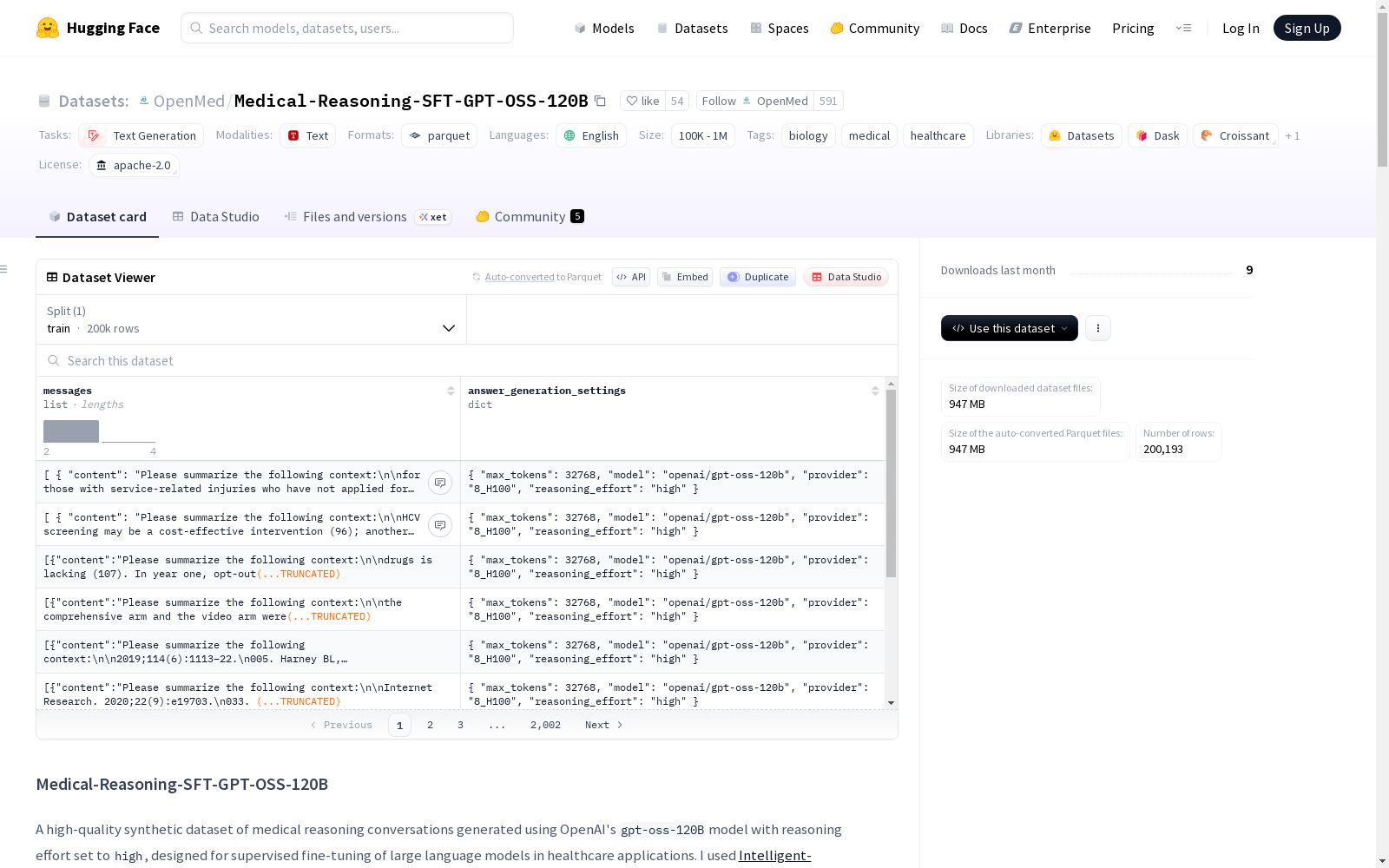Click Log In
Screen dimensions: 1389x868
click(x=1241, y=28)
